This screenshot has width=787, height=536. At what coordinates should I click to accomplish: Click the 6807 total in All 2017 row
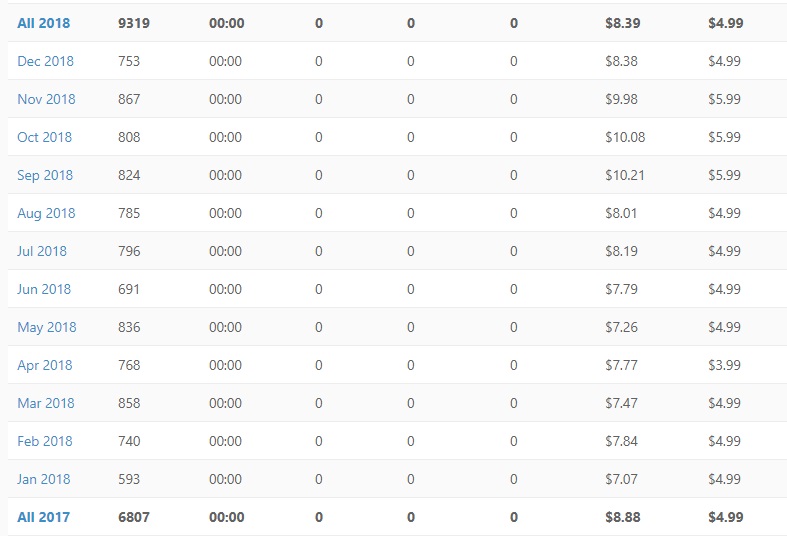pos(134,517)
